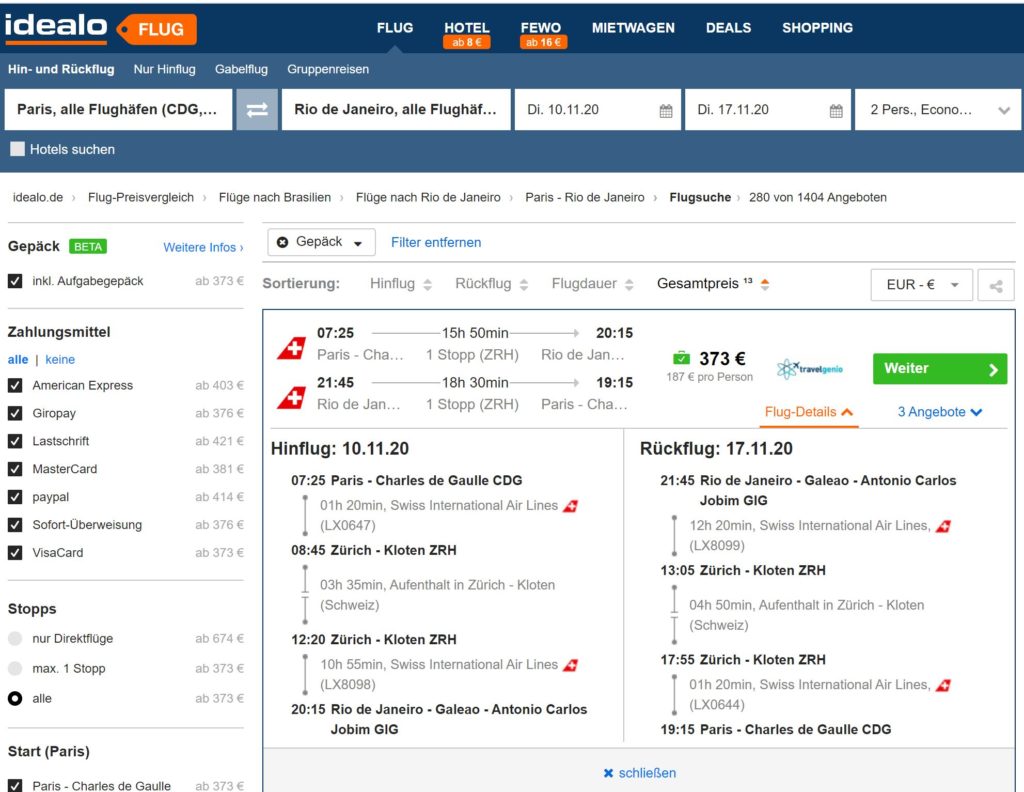This screenshot has height=792, width=1024.
Task: Click Flüge nach Brasilien breadcrumb
Action: tap(275, 197)
